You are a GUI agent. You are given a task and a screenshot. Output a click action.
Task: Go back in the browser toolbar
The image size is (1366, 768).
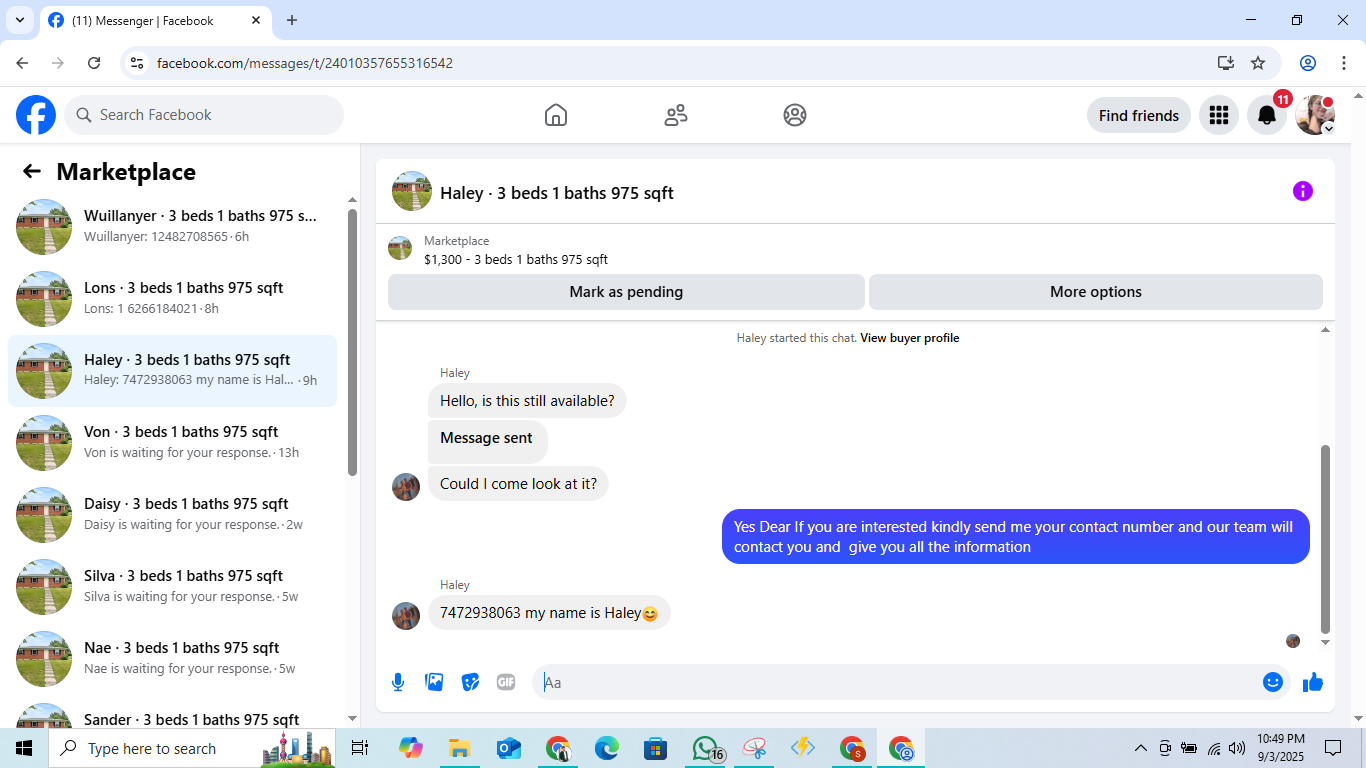(x=22, y=63)
